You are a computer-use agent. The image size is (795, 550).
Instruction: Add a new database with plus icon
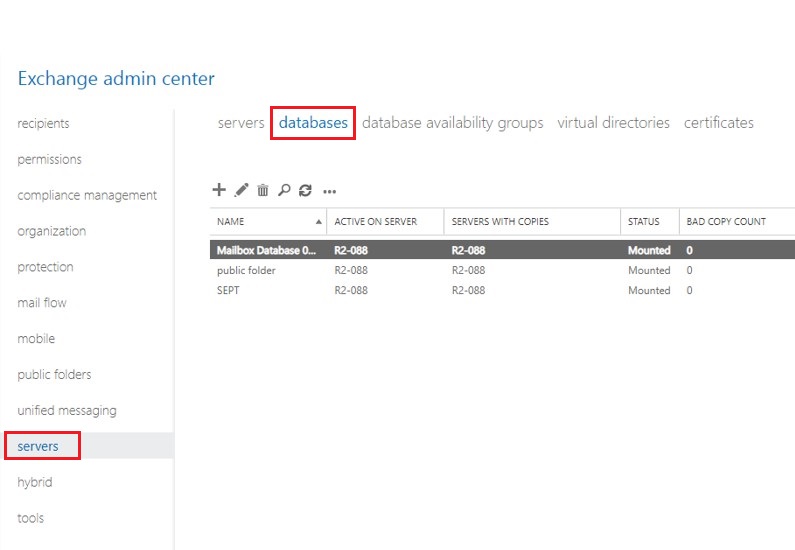point(219,190)
